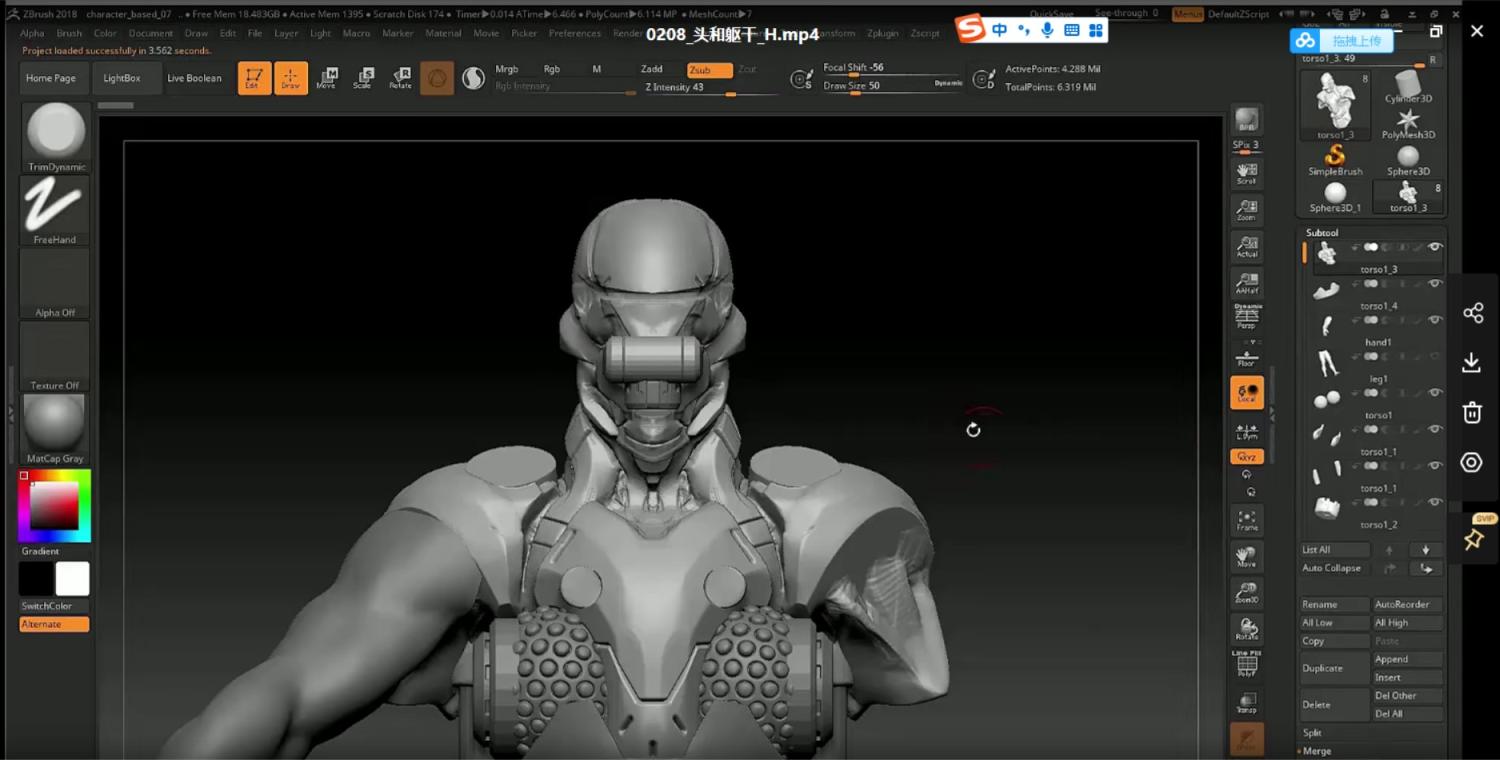Toggle the Persp perspective button
Image resolution: width=1500 pixels, height=760 pixels.
pos(1247,318)
